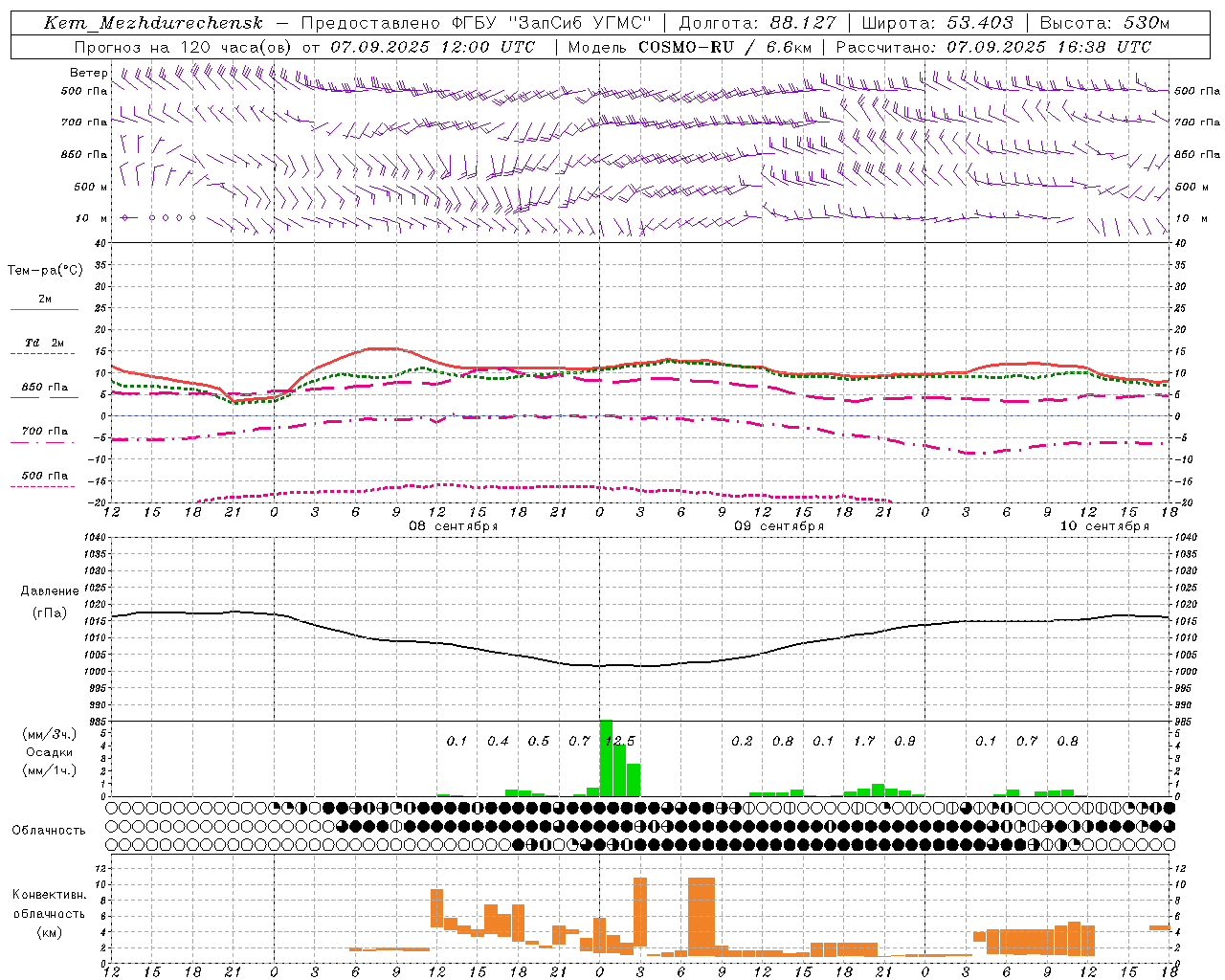Select the Высота: 530м value
Image resolution: width=1225 pixels, height=980 pixels.
[x=1104, y=23]
